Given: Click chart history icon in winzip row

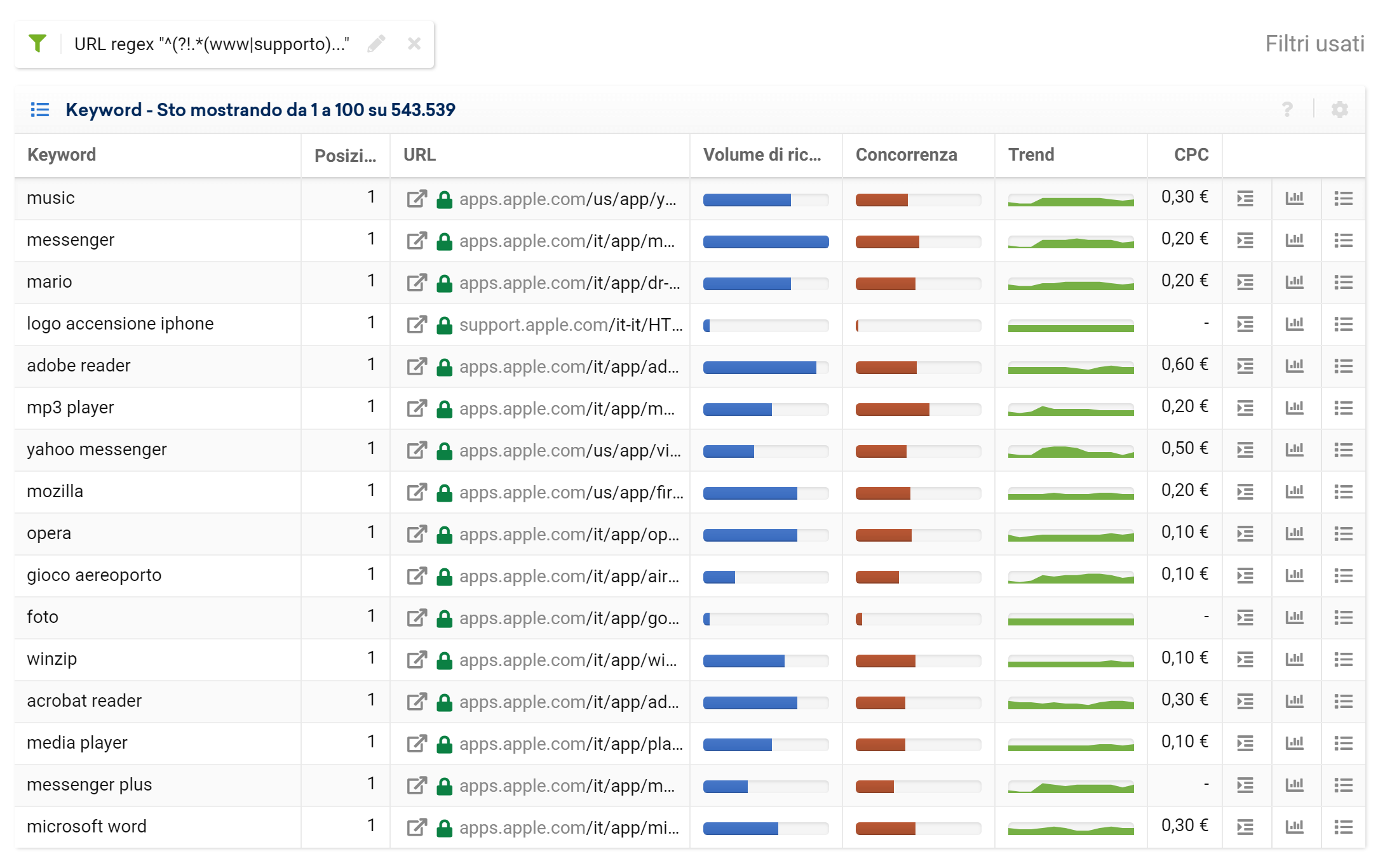Looking at the screenshot, I should coord(1294,660).
